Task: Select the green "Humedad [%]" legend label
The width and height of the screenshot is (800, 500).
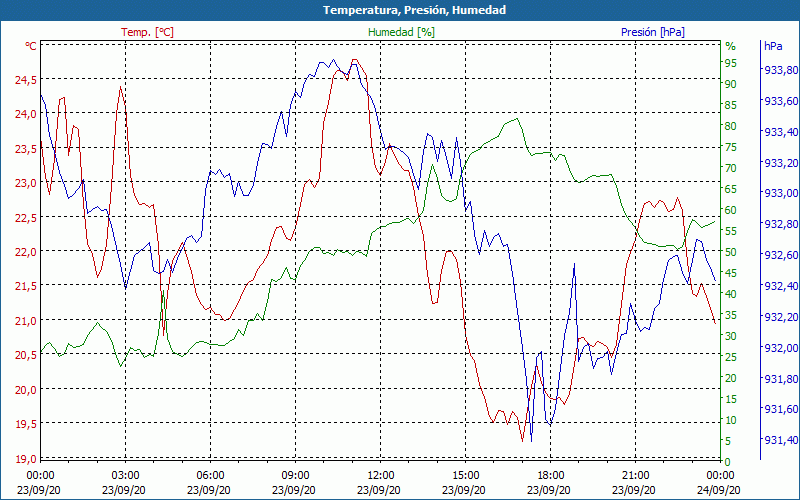Action: coord(401,32)
